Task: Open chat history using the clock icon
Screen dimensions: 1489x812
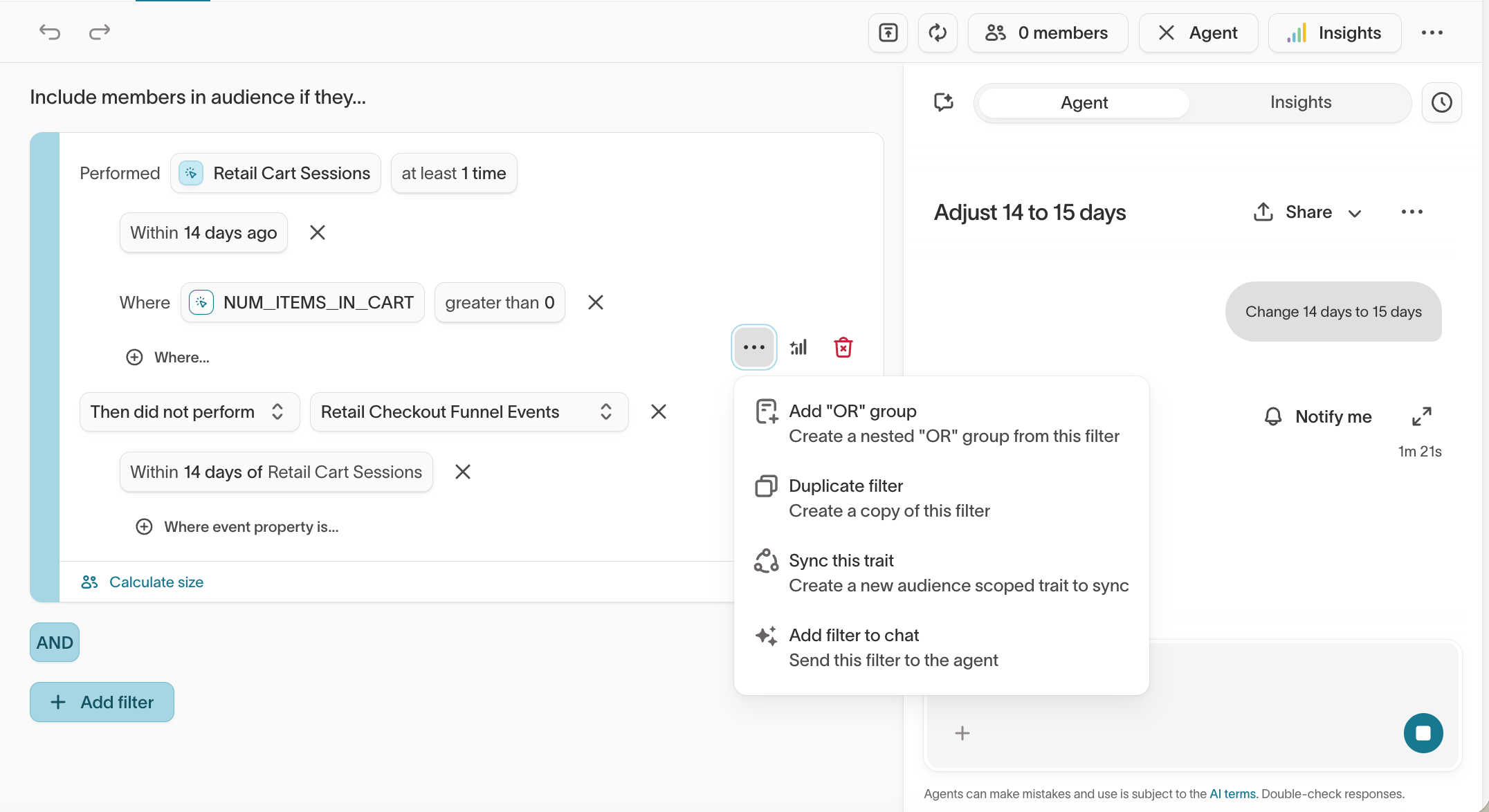Action: click(1443, 102)
